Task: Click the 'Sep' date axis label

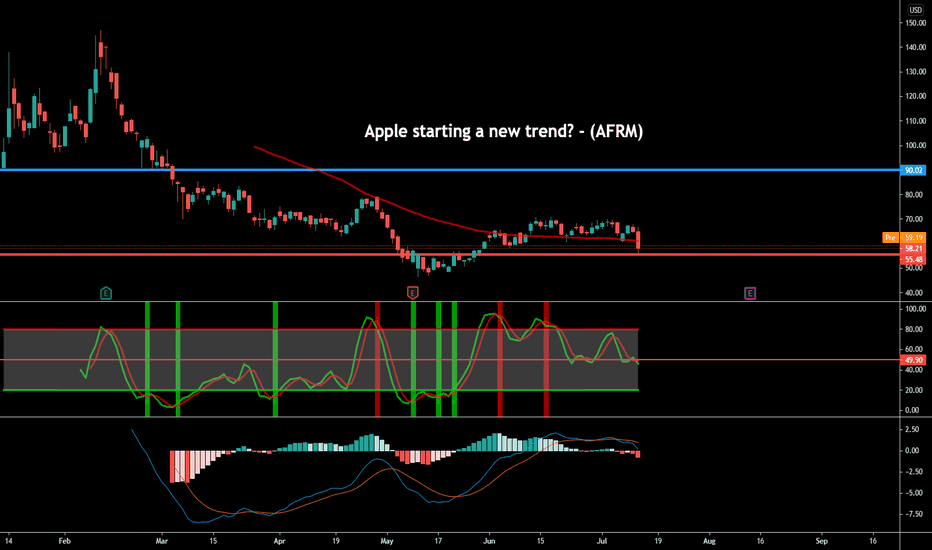Action: (x=821, y=541)
